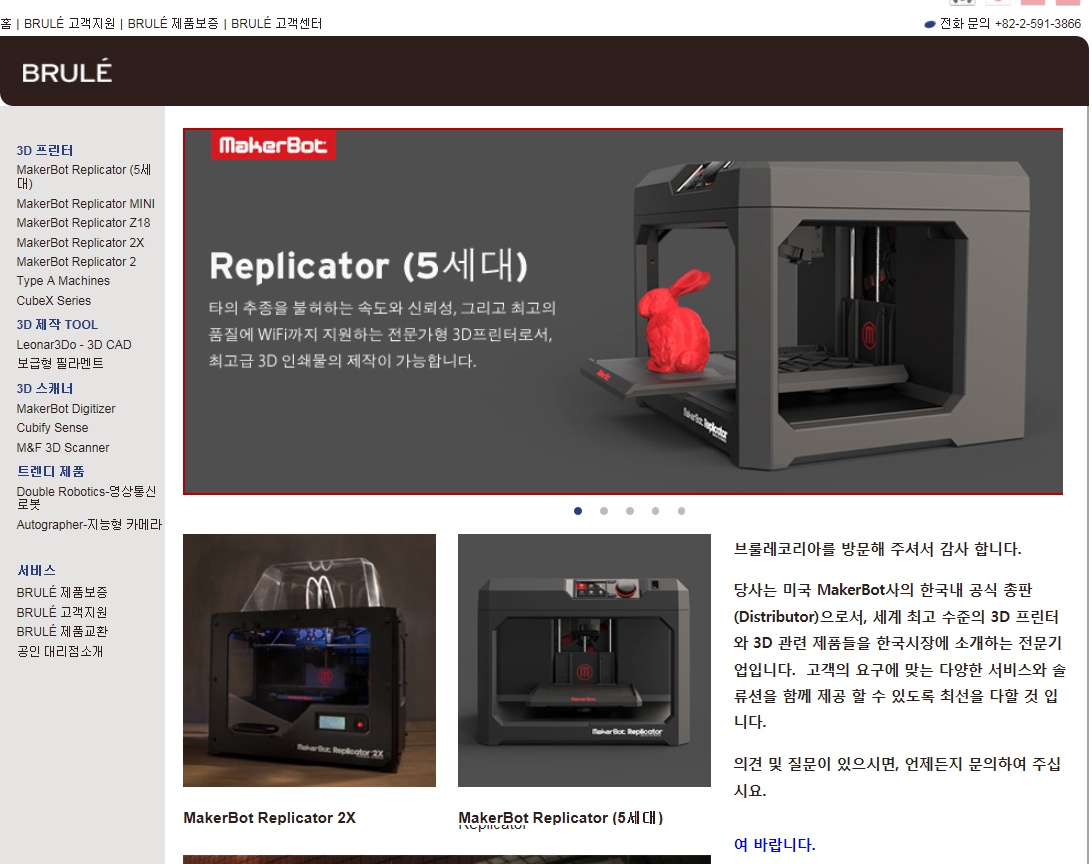Select the first carousel dot
Image resolution: width=1092 pixels, height=864 pixels.
click(x=577, y=511)
